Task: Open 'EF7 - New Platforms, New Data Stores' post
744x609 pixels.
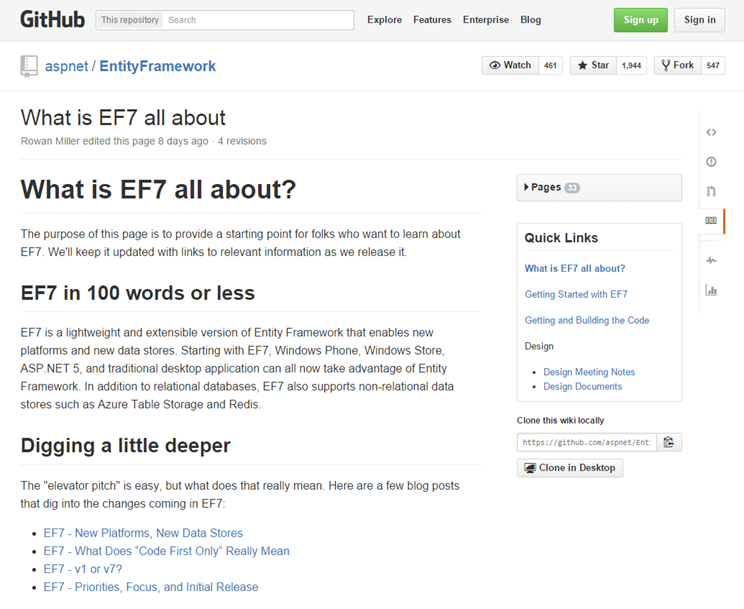Action: [x=143, y=533]
